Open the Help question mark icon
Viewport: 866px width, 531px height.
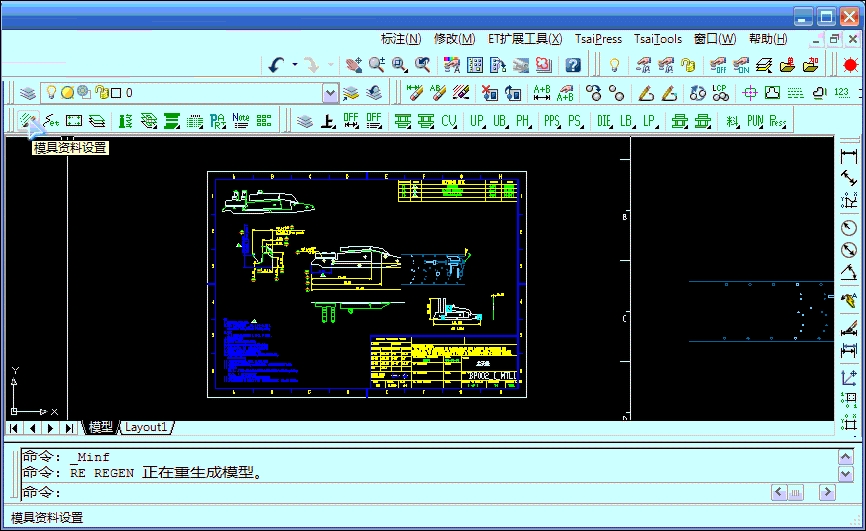click(x=573, y=65)
